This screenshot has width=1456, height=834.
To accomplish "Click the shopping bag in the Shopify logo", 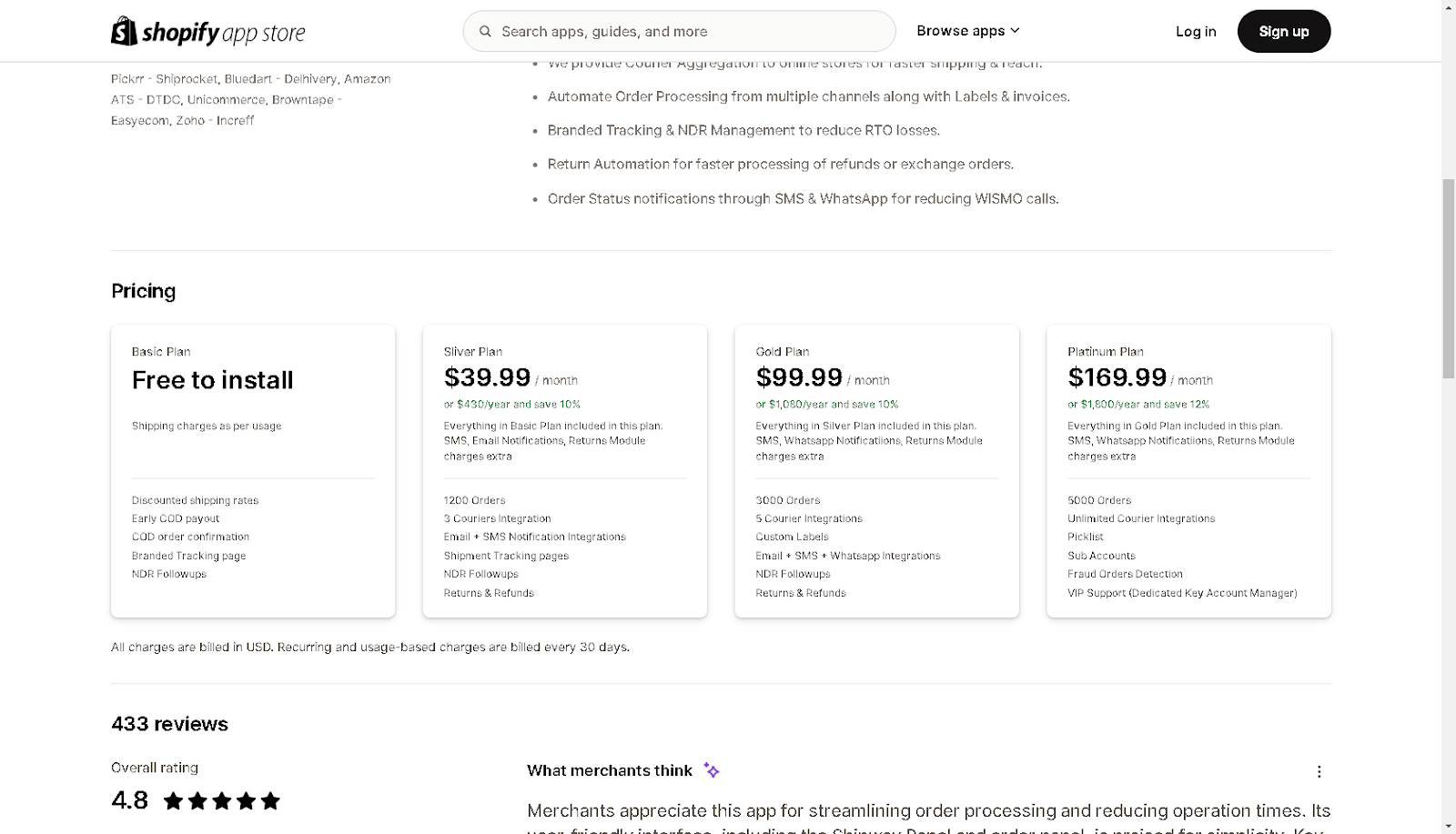I will [123, 30].
